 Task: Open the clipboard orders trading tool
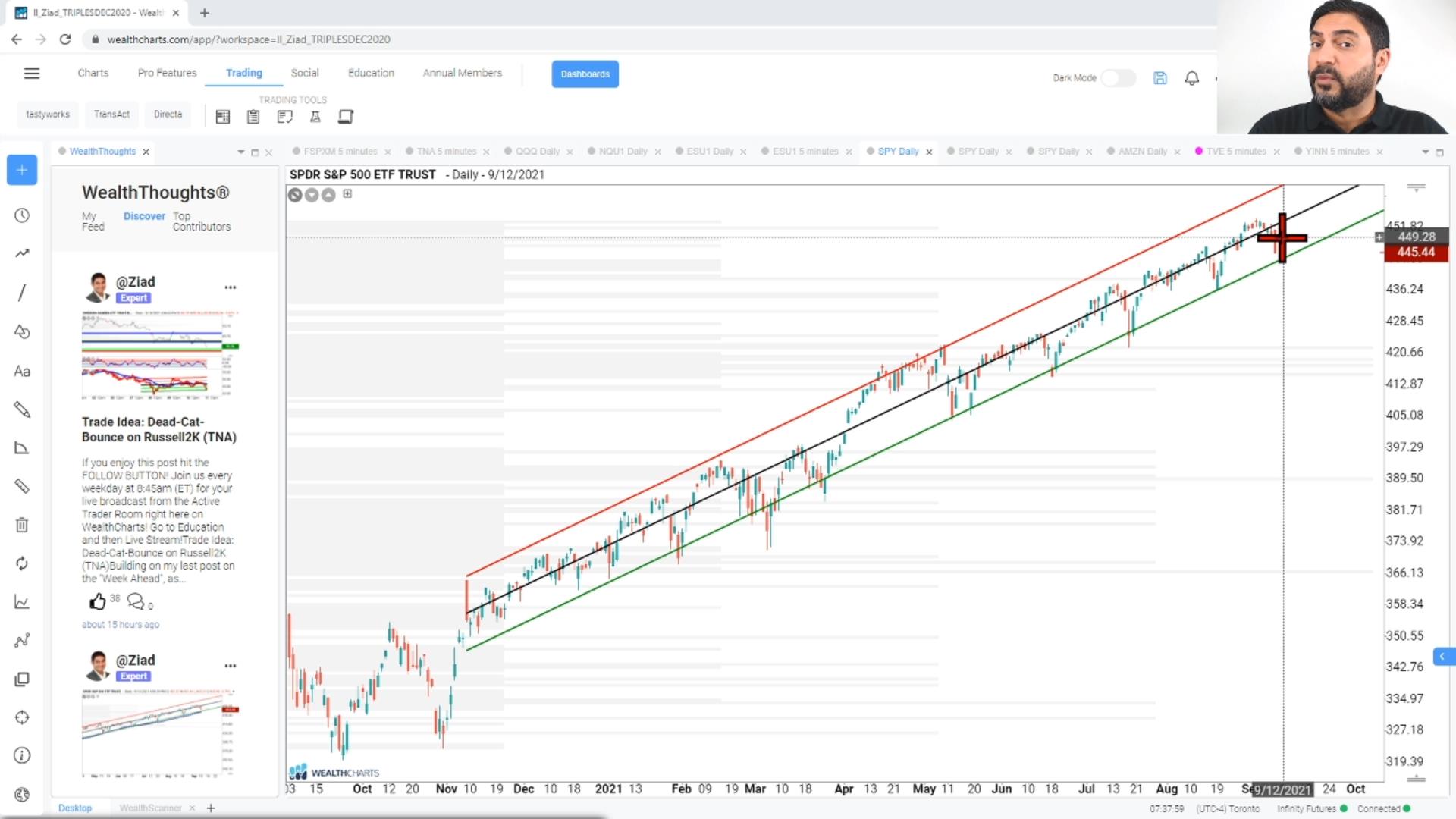[x=253, y=117]
